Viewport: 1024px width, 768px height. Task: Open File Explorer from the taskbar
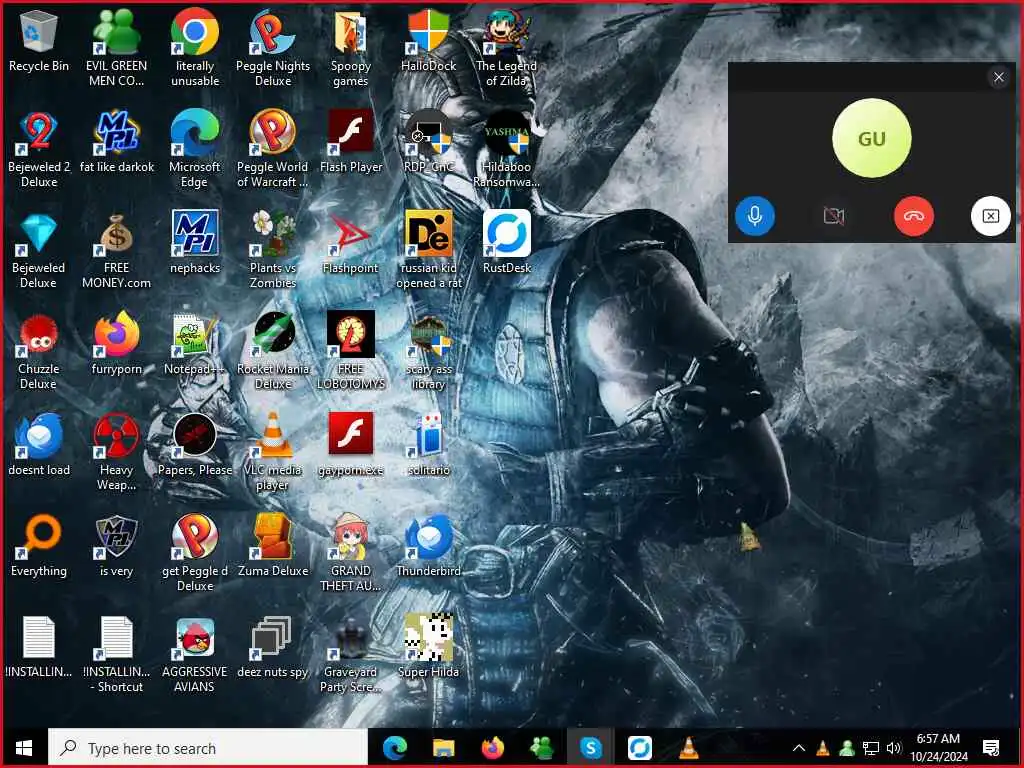pyautogui.click(x=443, y=748)
